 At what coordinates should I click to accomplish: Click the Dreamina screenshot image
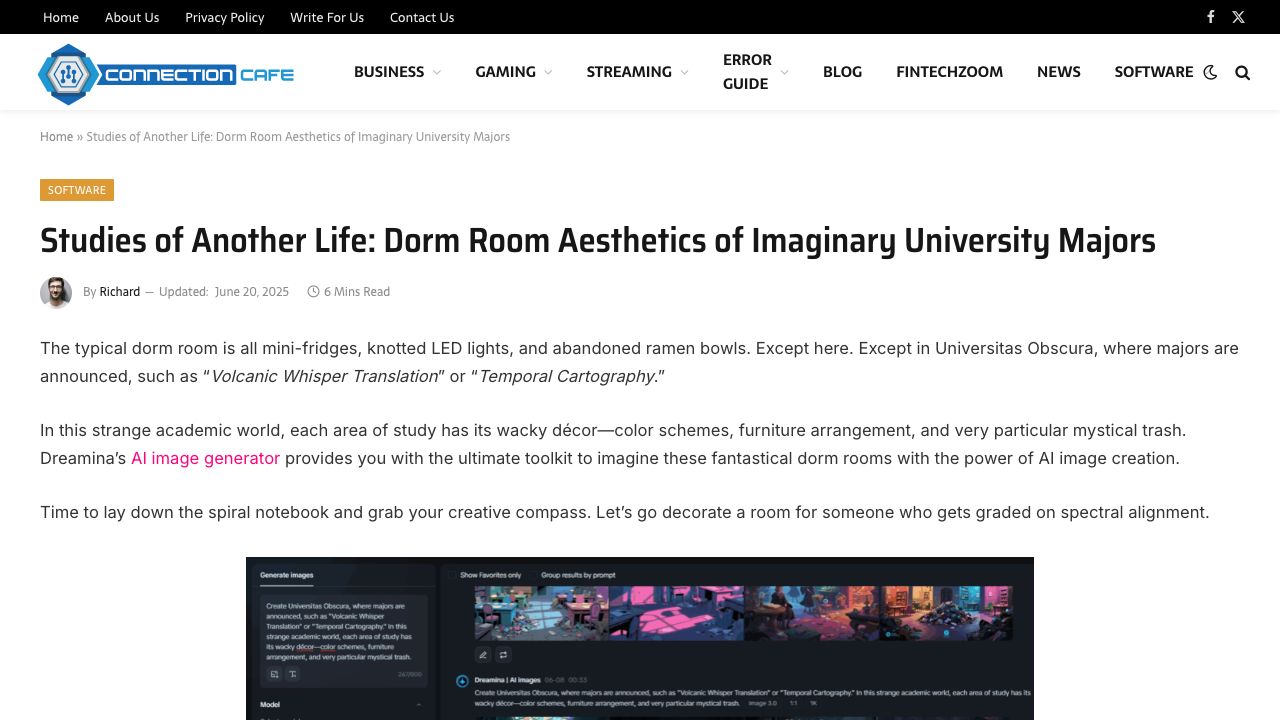pos(640,638)
